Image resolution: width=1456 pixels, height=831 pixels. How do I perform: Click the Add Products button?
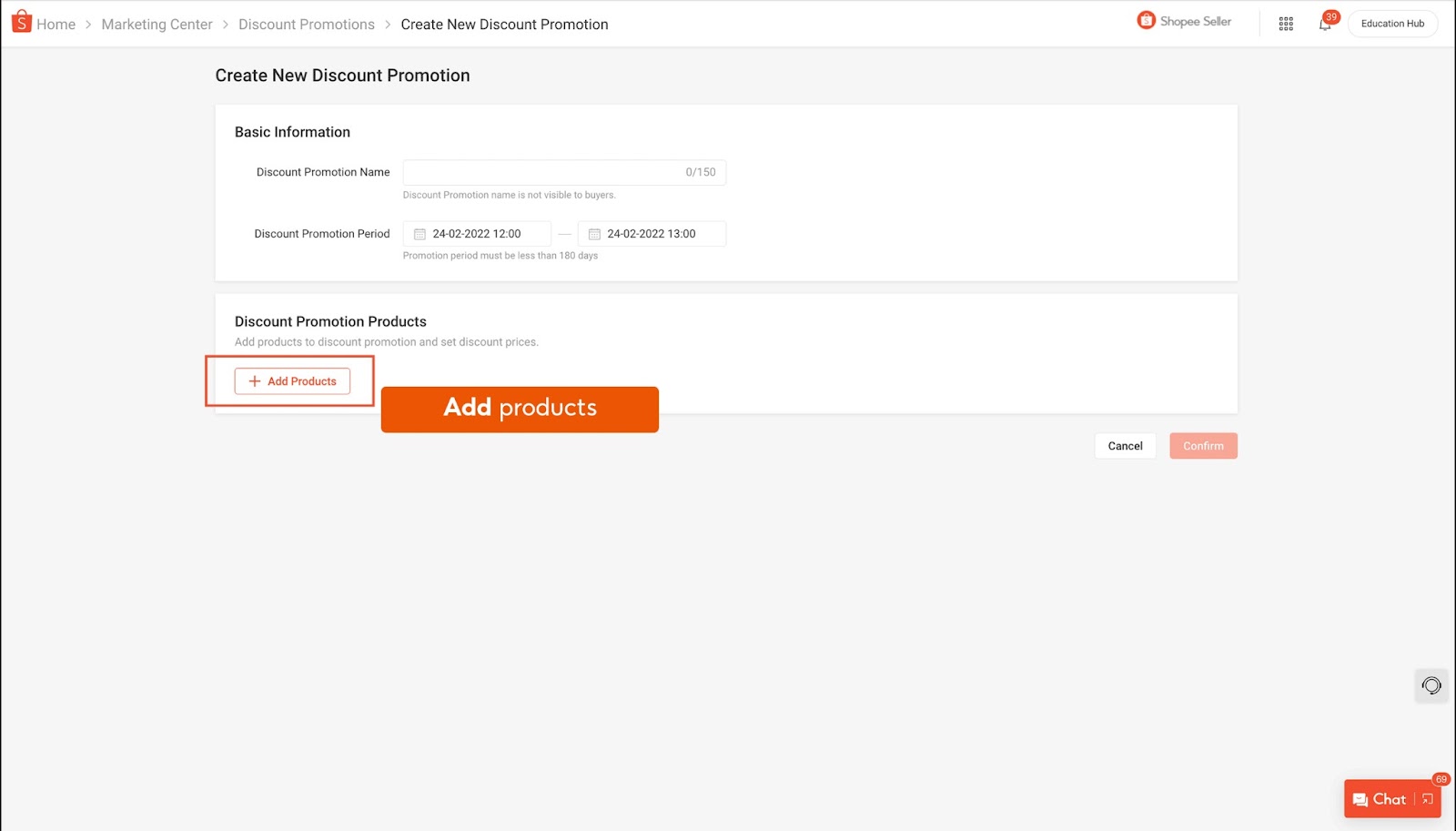pyautogui.click(x=292, y=381)
